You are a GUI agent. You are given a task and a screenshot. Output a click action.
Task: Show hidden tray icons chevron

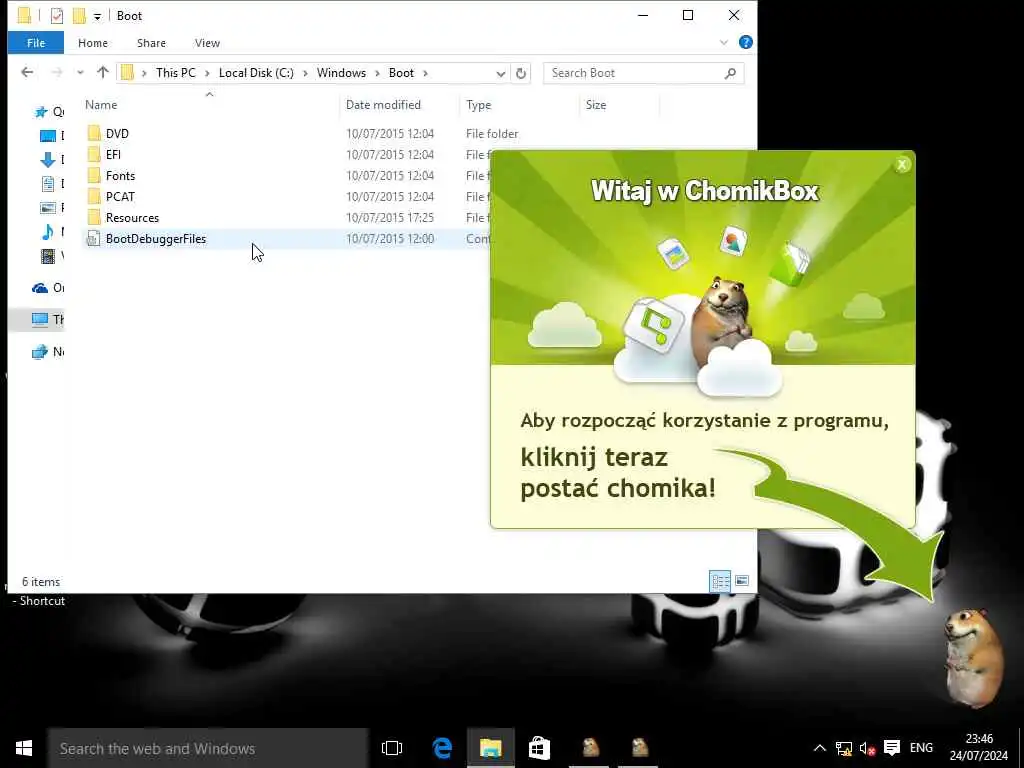tap(820, 748)
